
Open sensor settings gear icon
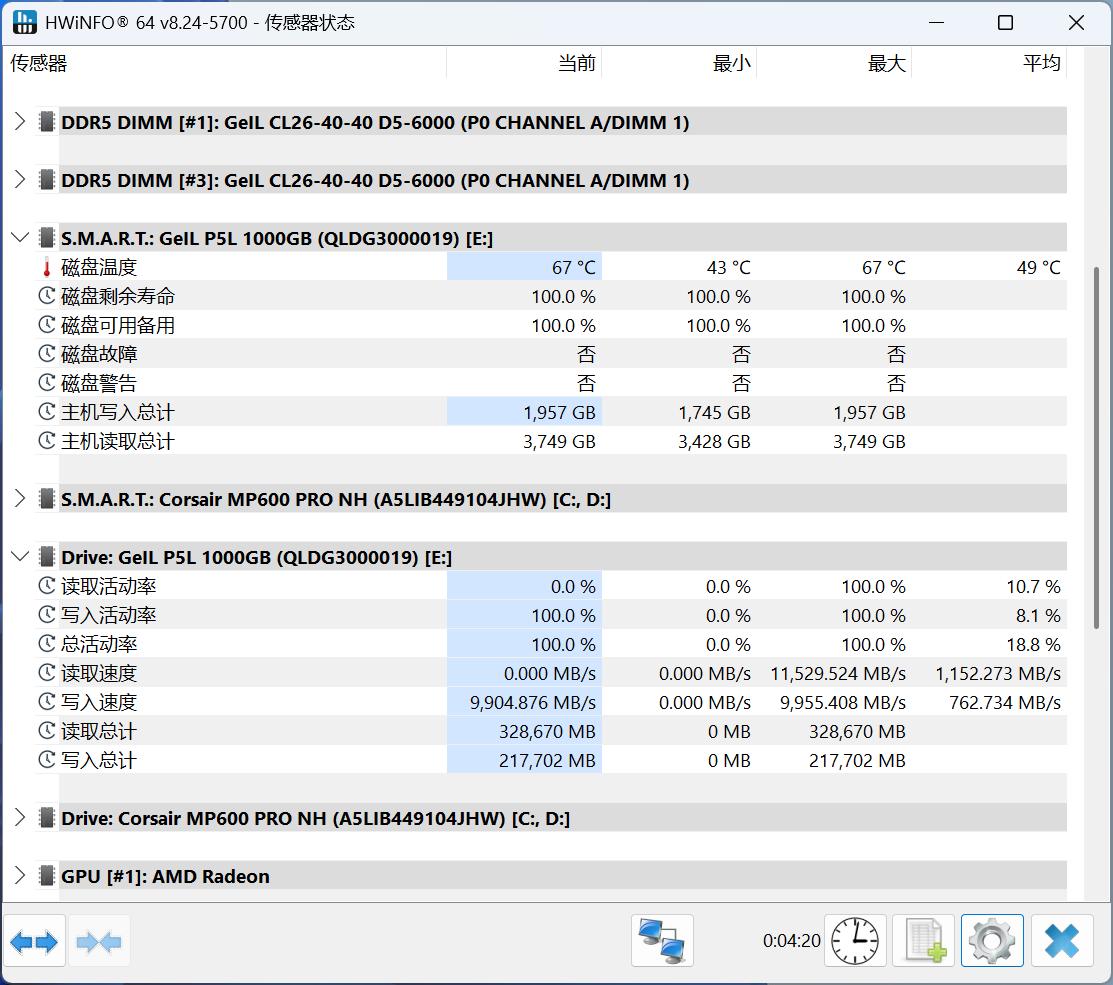[992, 941]
